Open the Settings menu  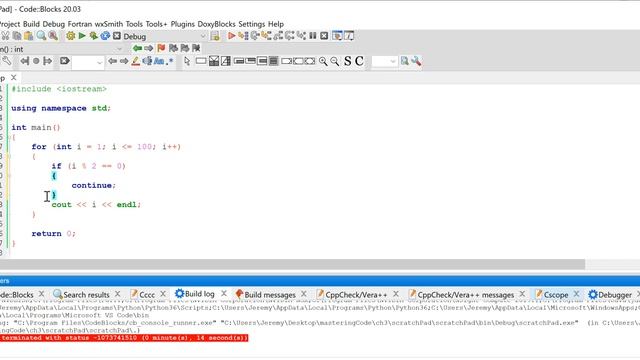pos(251,24)
